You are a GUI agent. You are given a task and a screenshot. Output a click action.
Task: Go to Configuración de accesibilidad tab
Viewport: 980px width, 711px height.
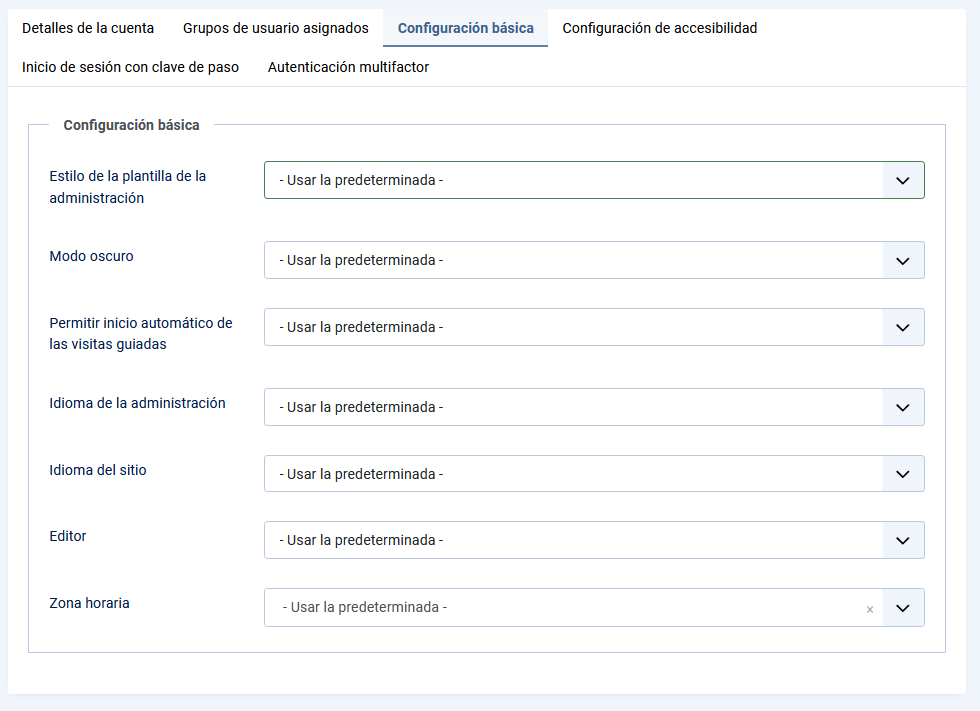click(659, 28)
